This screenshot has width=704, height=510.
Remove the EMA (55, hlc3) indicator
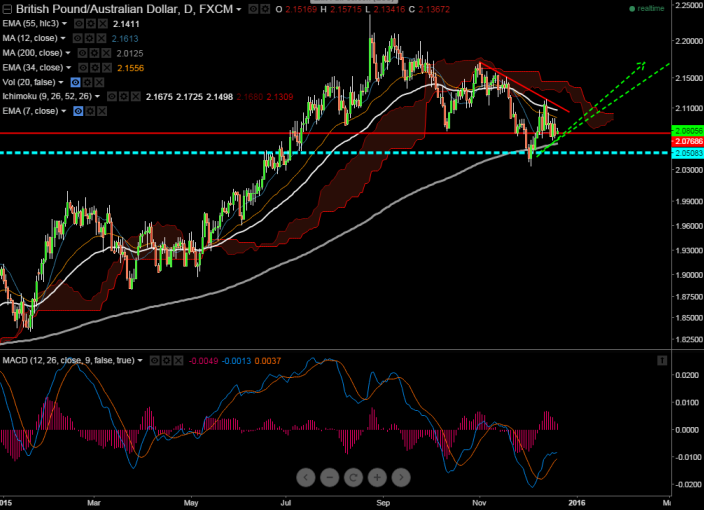[103, 23]
